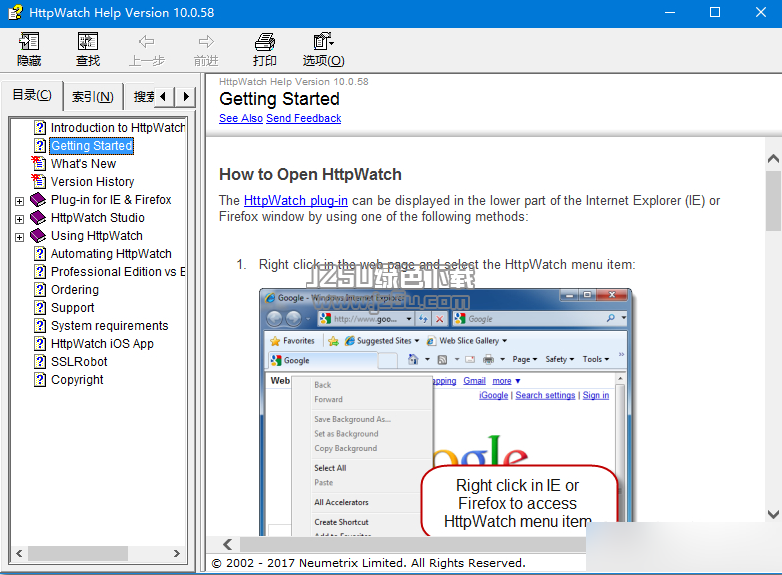Click the Using HttpWatch book icon
Screen dimensions: 782x575
click(38, 235)
